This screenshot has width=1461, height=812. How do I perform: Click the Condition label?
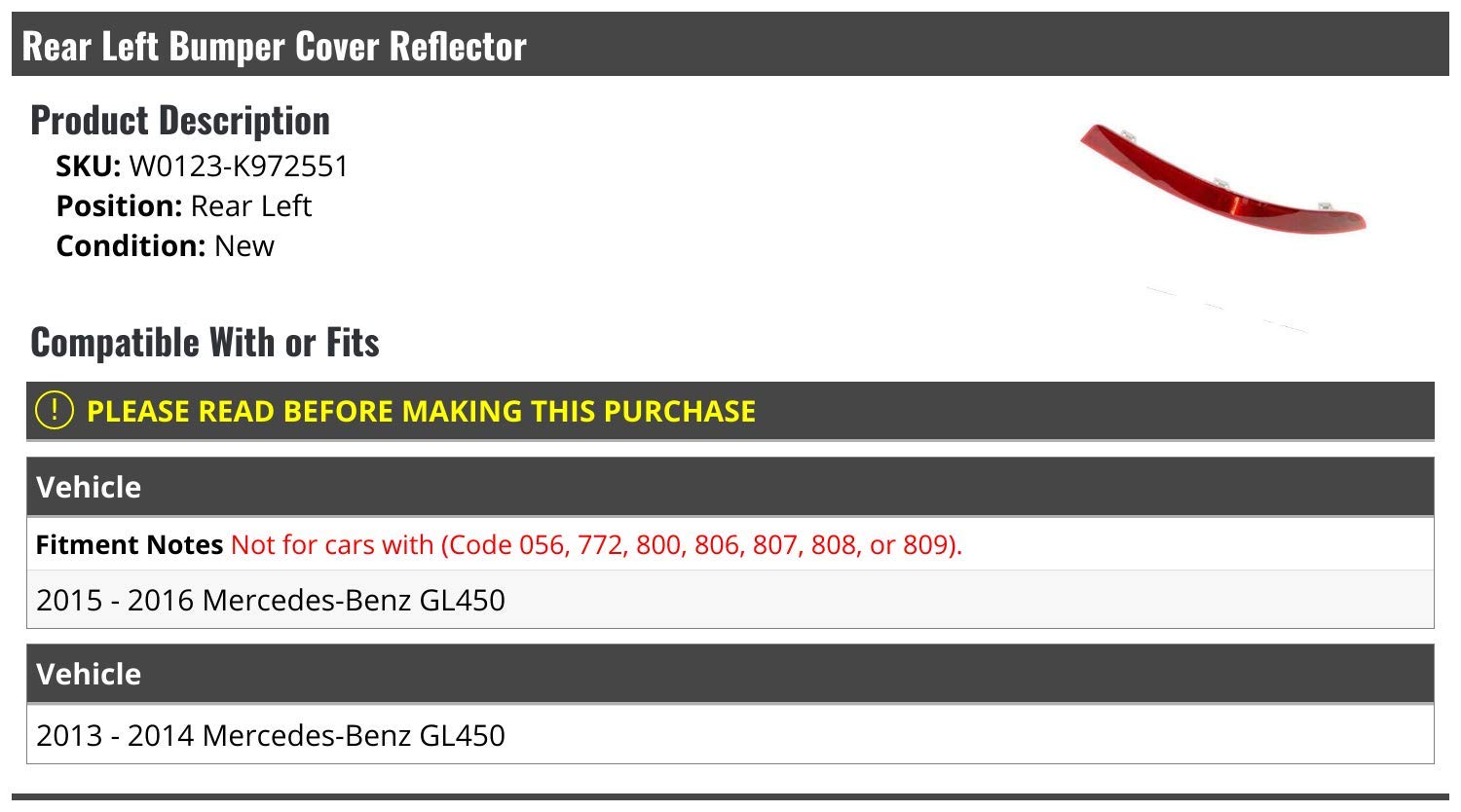[x=131, y=246]
